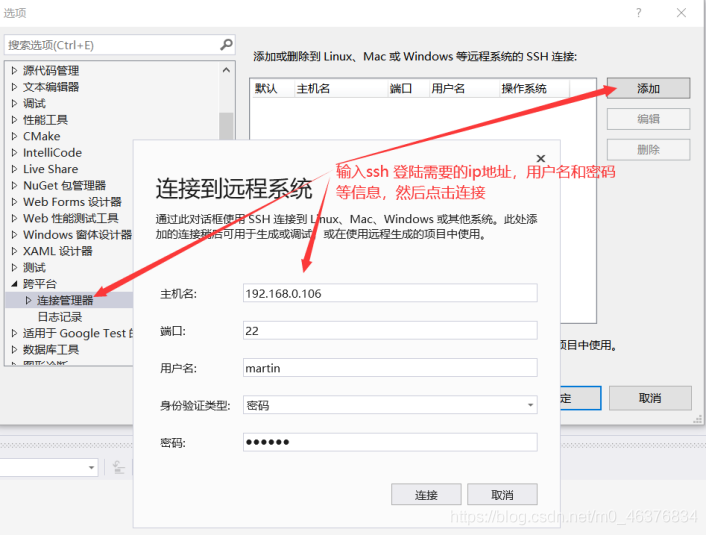This screenshot has width=707, height=535.
Task: Click the 端口 column header
Action: point(408,88)
